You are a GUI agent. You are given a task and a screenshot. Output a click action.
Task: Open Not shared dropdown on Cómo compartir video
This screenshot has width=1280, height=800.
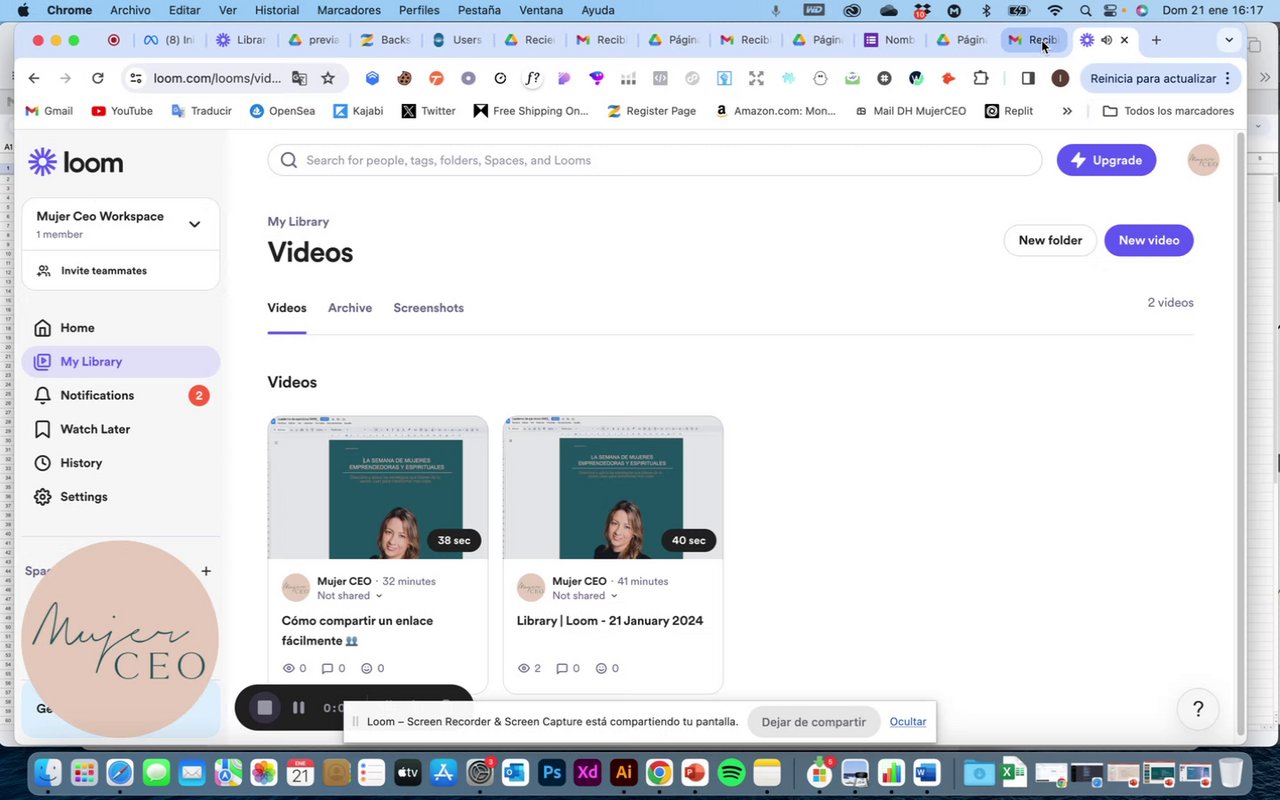click(x=350, y=596)
